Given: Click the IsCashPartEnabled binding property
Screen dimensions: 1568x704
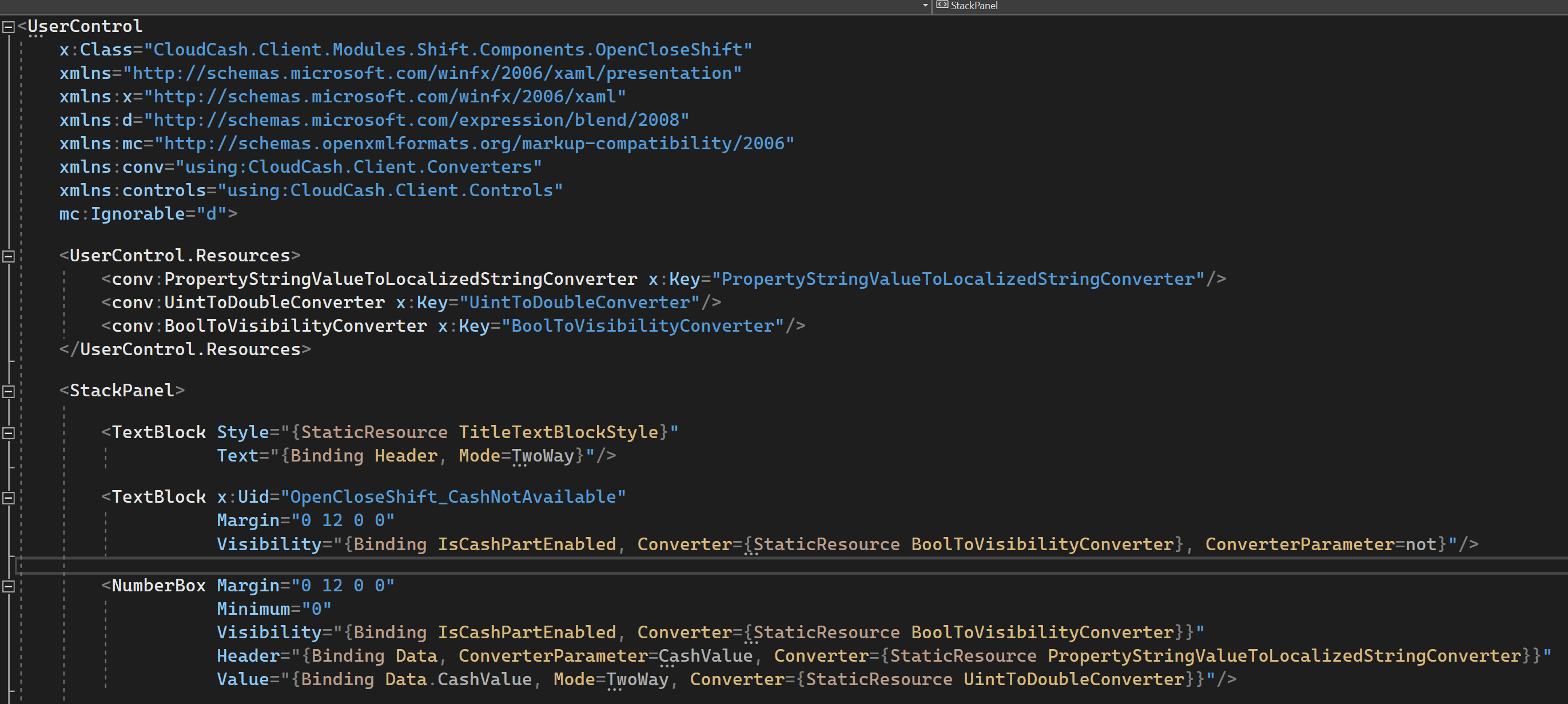Looking at the screenshot, I should [x=526, y=544].
